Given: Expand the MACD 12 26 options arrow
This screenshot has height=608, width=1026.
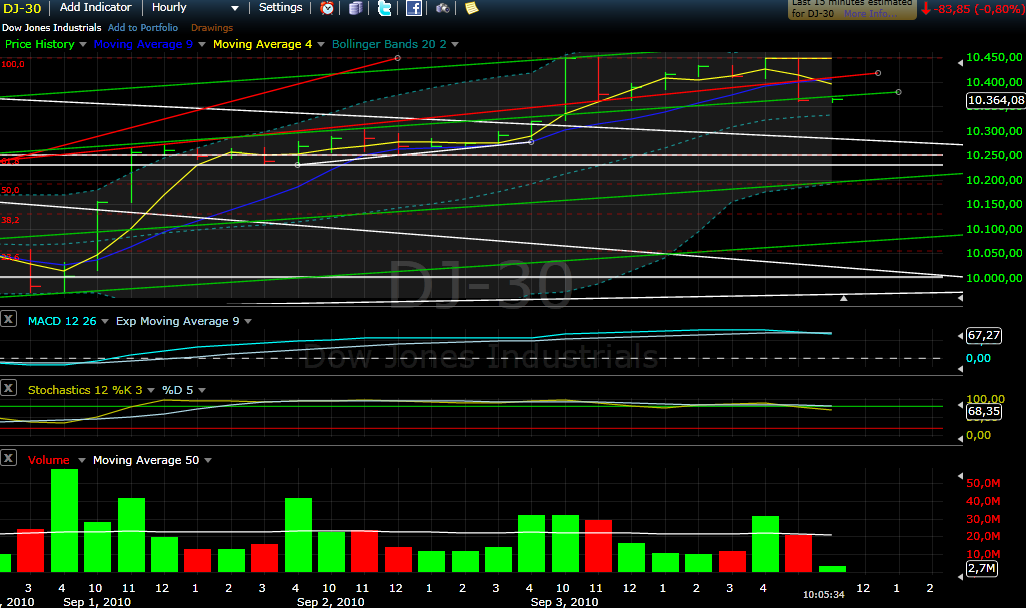Looking at the screenshot, I should [x=105, y=321].
